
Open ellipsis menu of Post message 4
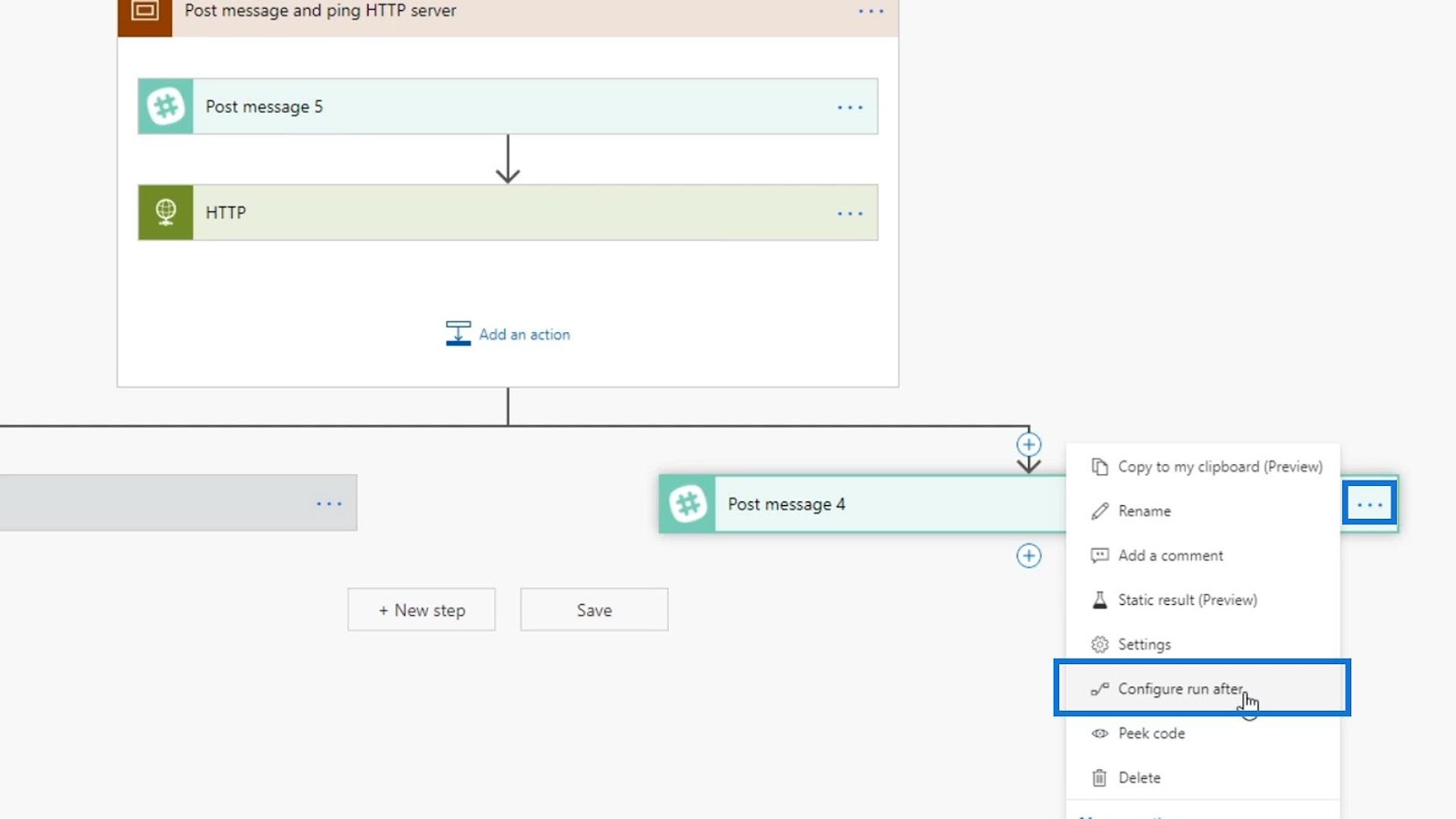click(x=1370, y=503)
